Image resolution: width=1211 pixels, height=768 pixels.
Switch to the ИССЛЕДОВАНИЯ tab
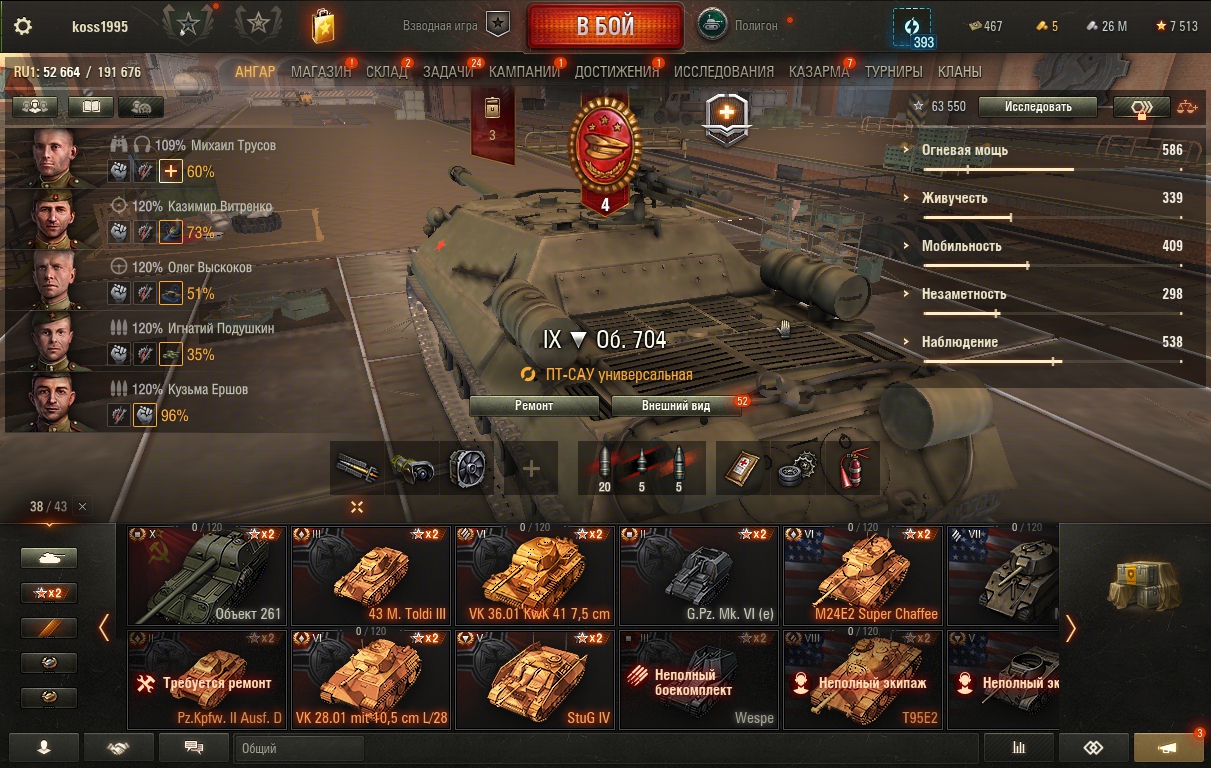[x=724, y=72]
